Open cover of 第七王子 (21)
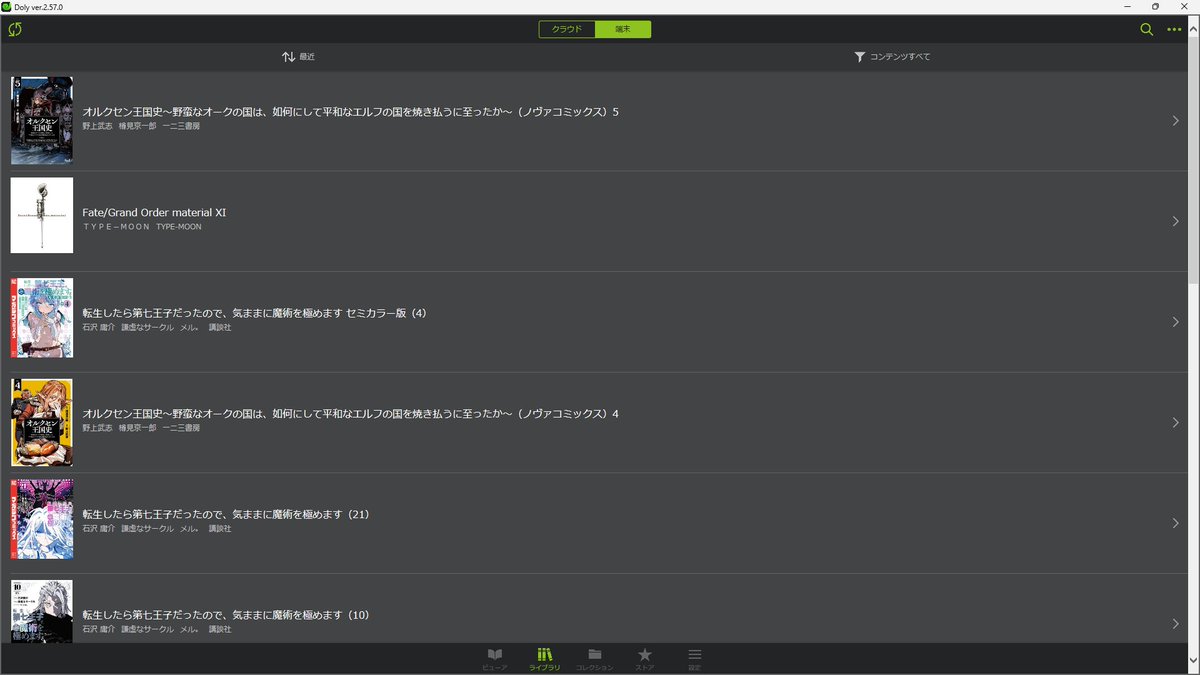1200x675 pixels. (x=42, y=519)
